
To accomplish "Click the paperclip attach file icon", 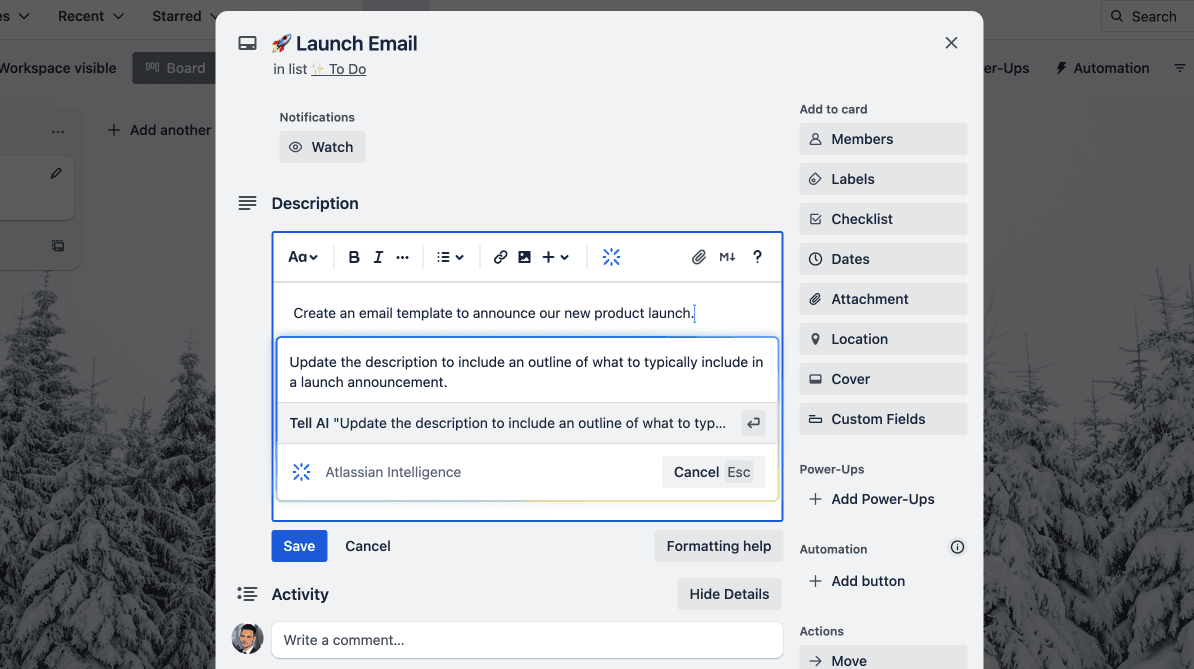I will 699,257.
